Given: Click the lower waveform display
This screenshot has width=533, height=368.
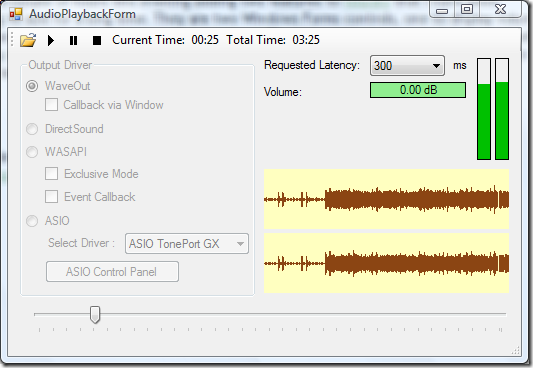Looking at the screenshot, I should pos(386,263).
